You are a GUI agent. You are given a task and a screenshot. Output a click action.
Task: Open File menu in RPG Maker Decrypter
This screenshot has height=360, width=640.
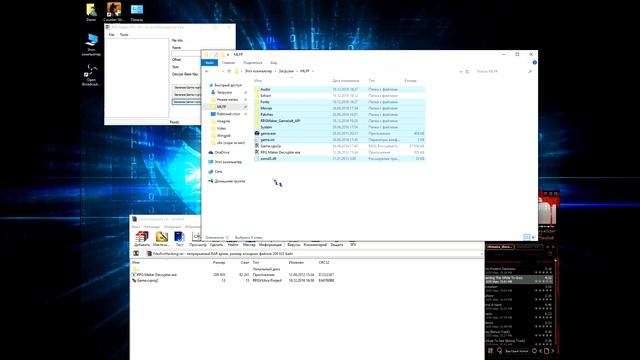pyautogui.click(x=111, y=35)
